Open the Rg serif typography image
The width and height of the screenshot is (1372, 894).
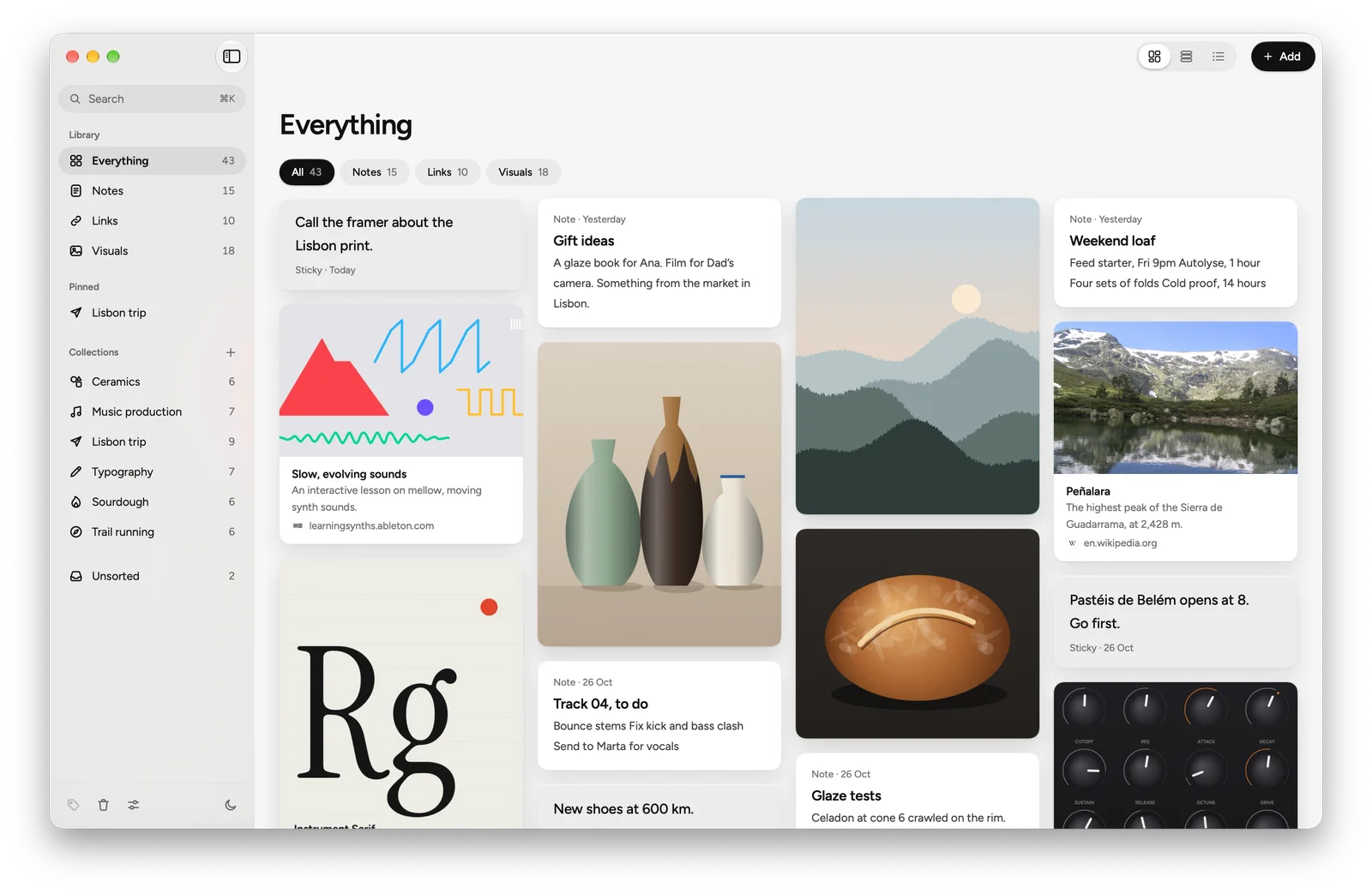(x=401, y=694)
